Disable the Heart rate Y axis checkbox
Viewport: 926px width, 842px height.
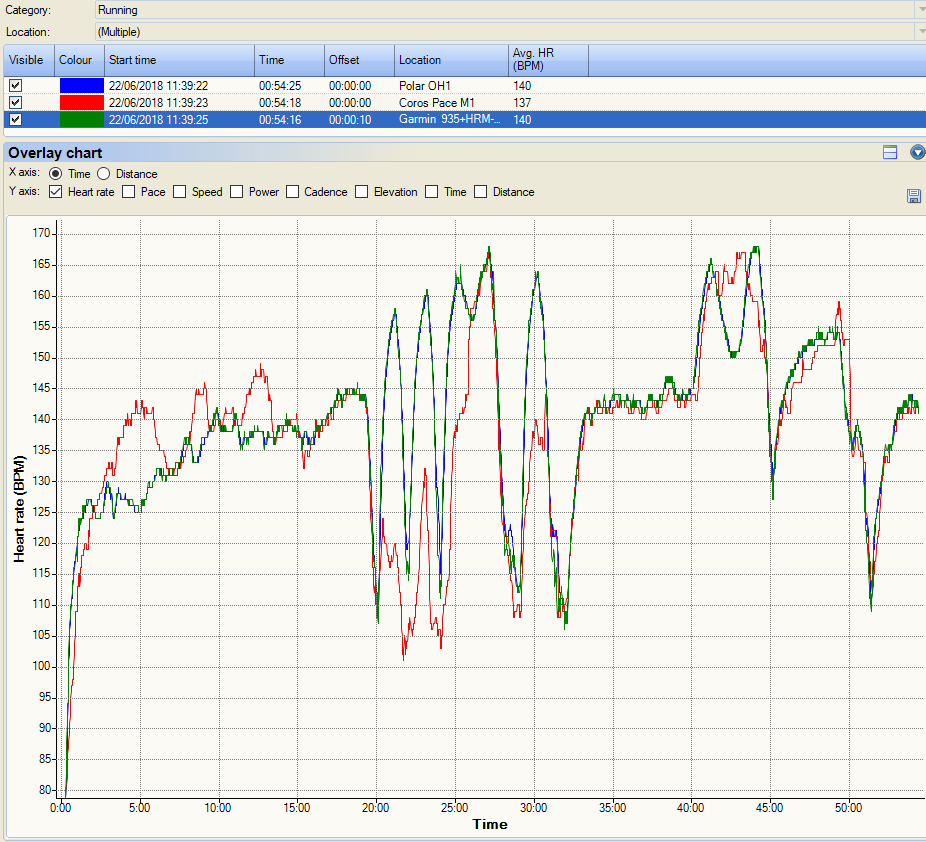pyautogui.click(x=56, y=192)
